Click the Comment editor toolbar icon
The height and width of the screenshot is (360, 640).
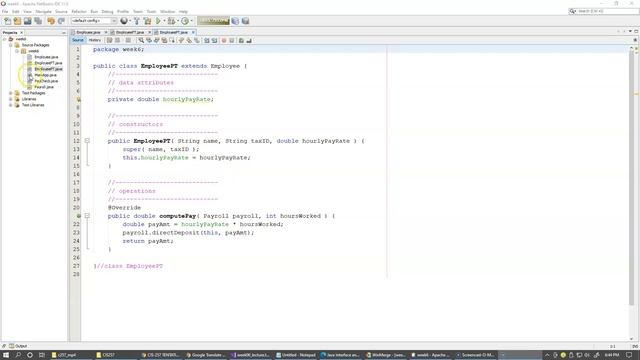pos(241,40)
